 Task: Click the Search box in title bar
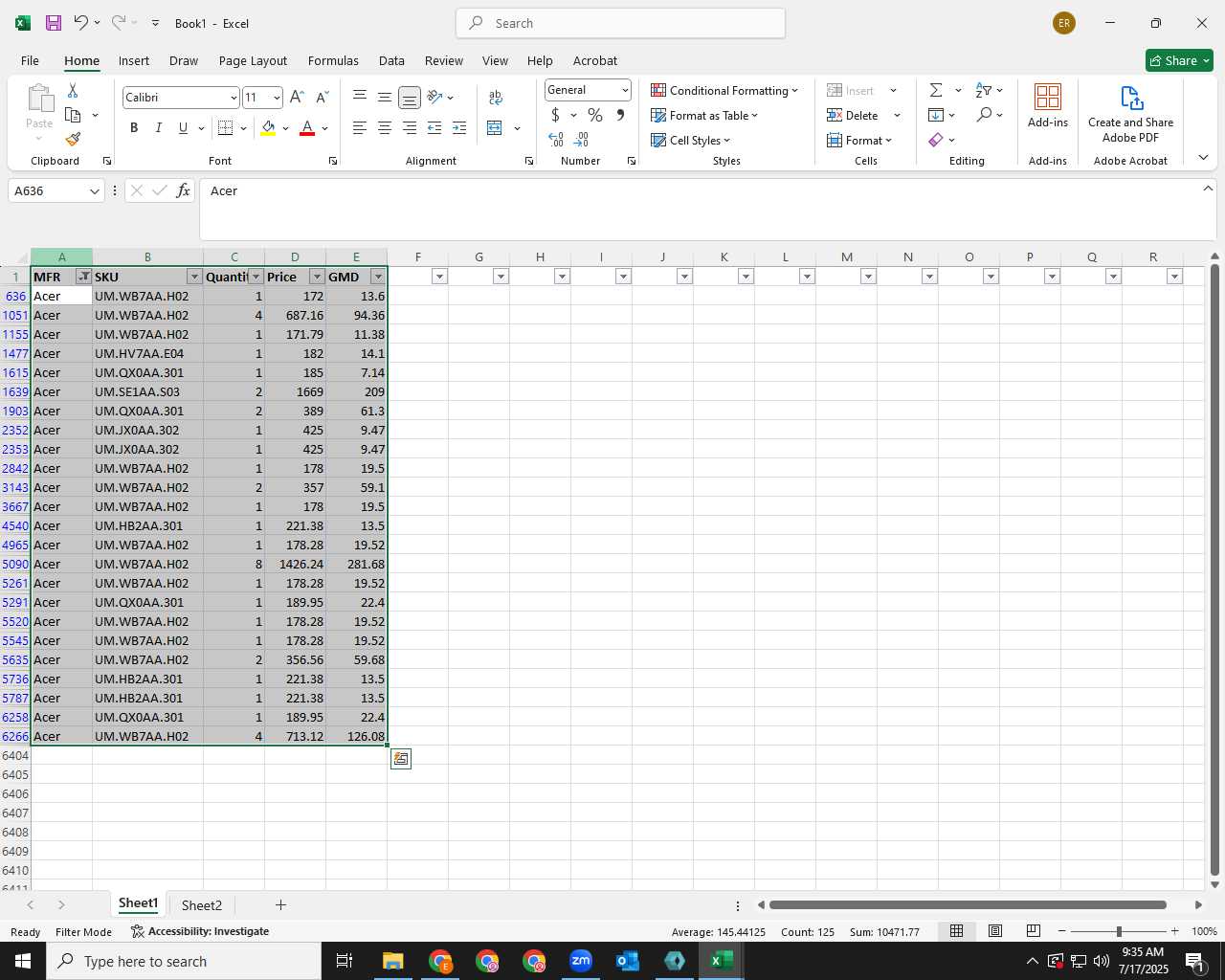(620, 23)
